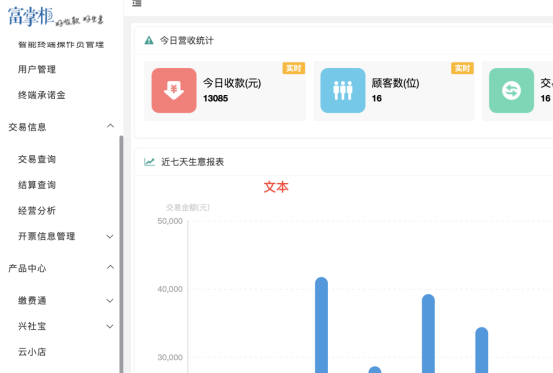Click the 今日营收统计 warning triangle icon
The height and width of the screenshot is (373, 553).
tap(149, 41)
